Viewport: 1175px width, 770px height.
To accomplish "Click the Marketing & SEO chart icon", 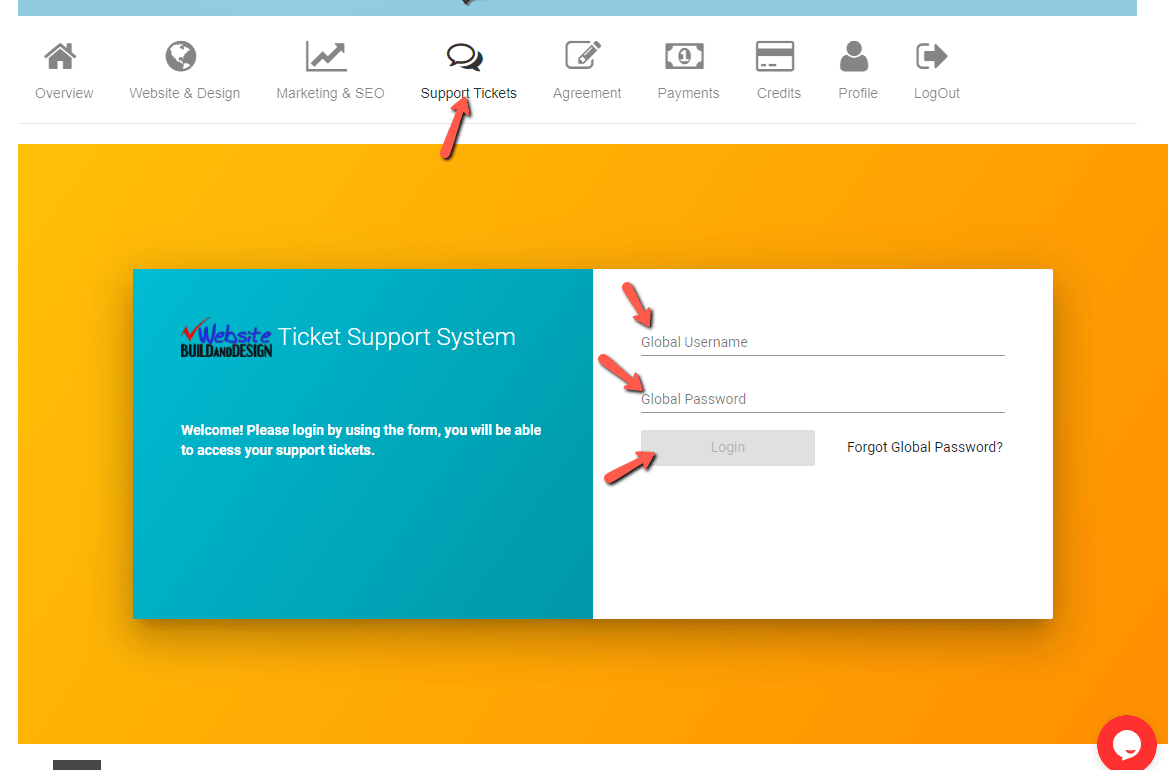I will click(326, 56).
